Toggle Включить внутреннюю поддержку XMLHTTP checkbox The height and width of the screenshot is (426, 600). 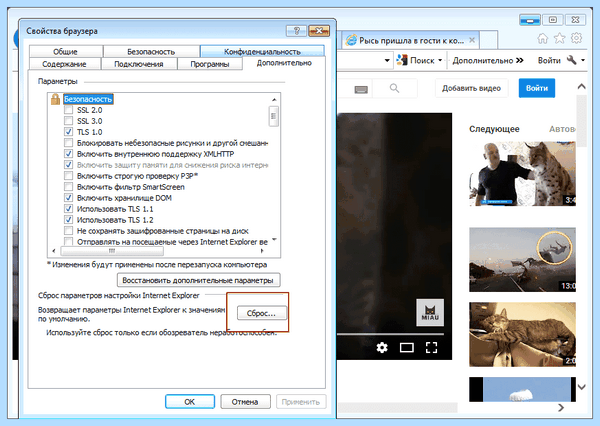click(x=68, y=154)
